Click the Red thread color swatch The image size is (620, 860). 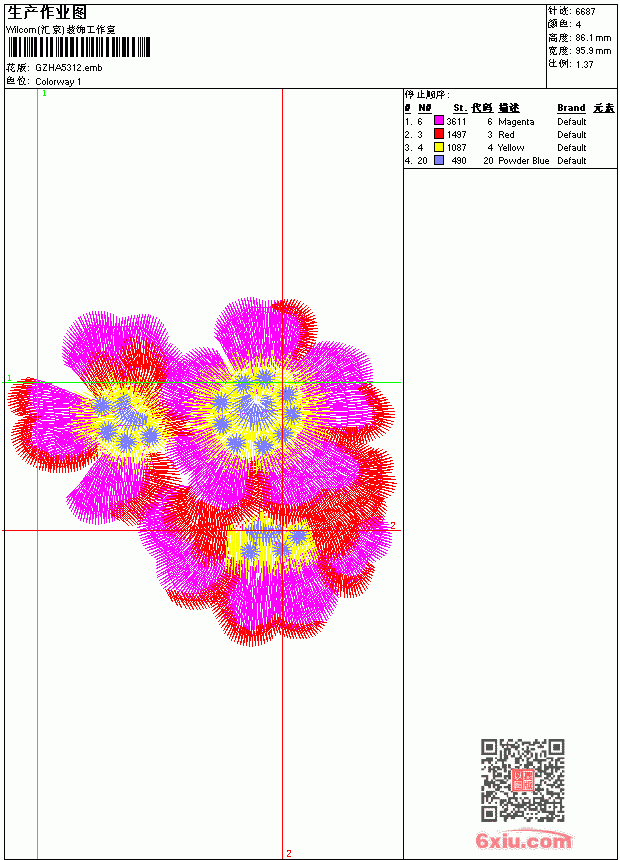click(438, 133)
